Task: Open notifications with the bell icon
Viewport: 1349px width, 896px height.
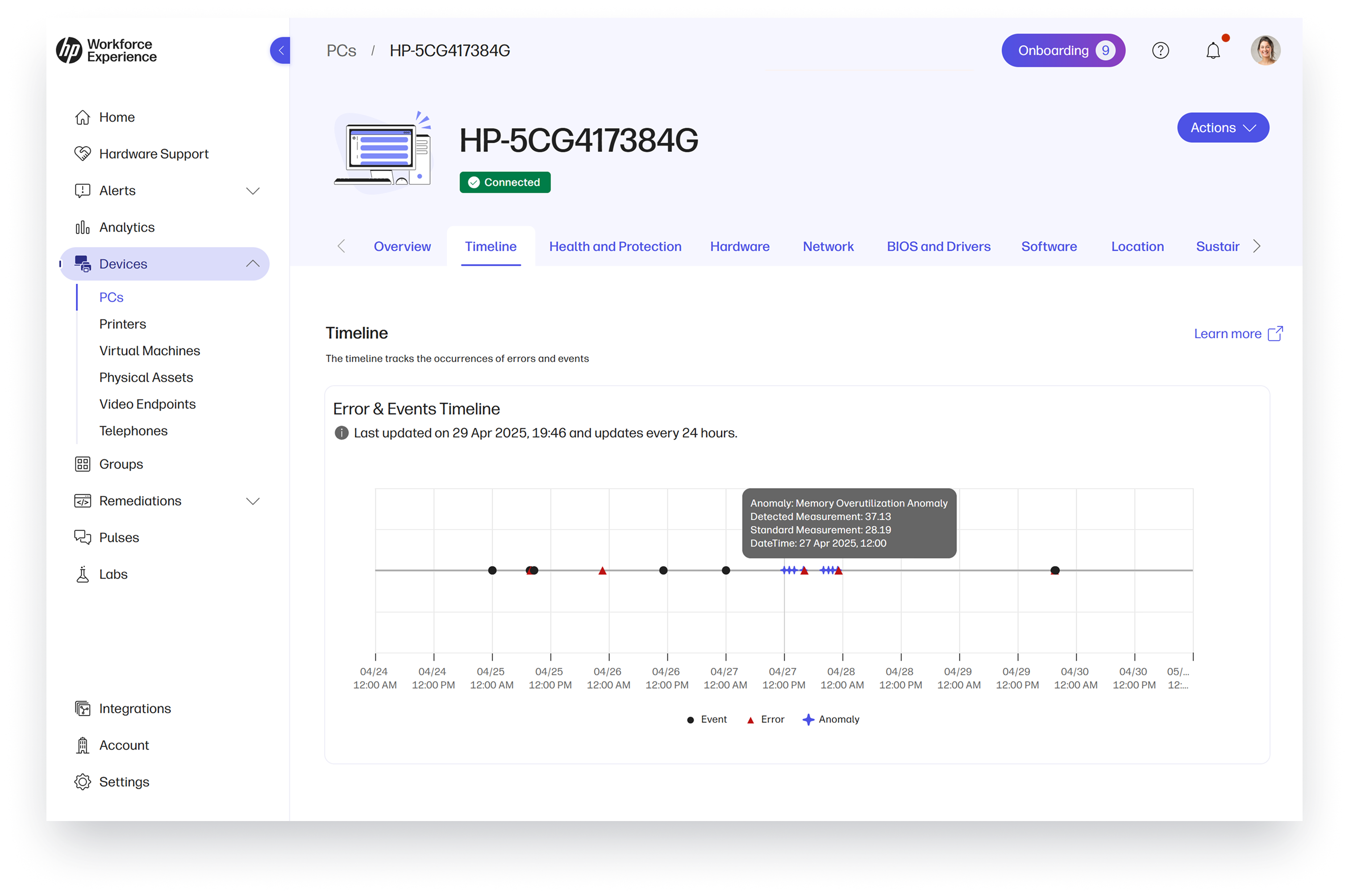Action: click(1212, 50)
